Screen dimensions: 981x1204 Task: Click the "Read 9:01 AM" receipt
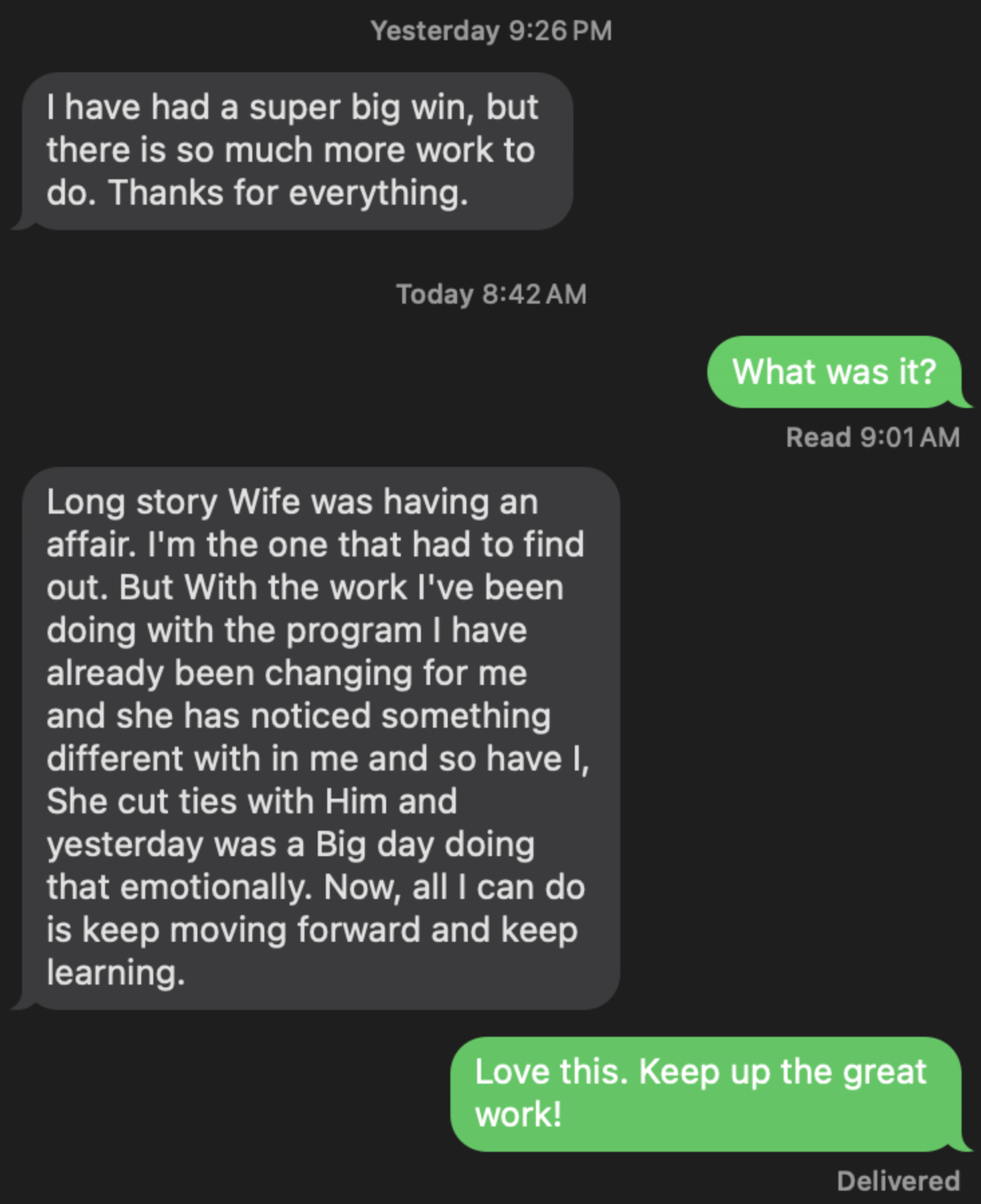(873, 437)
